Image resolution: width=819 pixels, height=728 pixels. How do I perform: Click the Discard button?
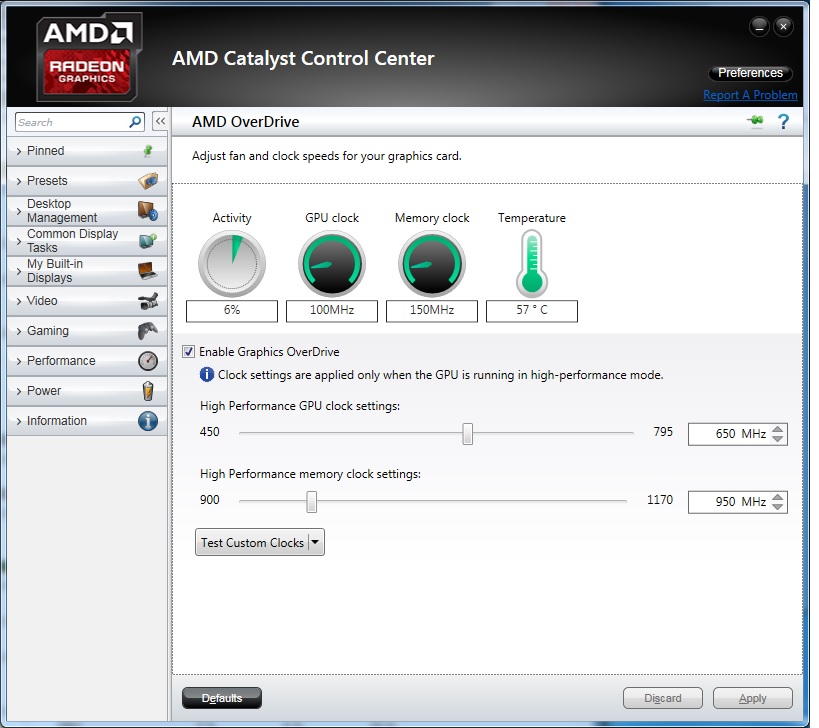(x=662, y=698)
